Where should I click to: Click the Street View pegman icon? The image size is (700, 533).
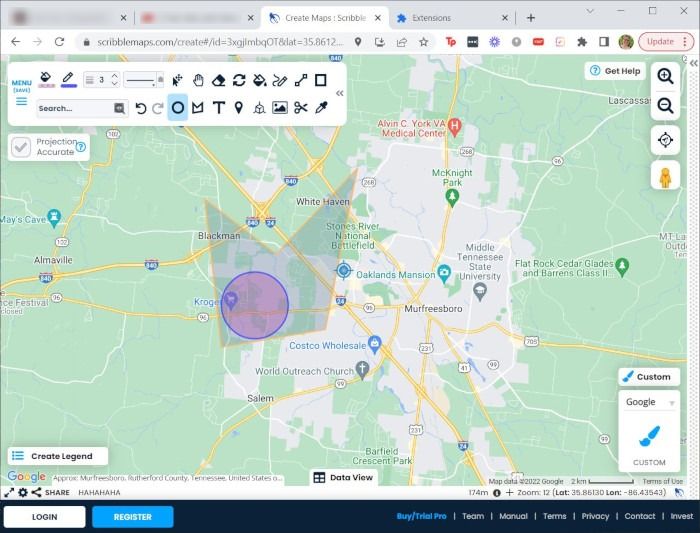click(x=665, y=176)
